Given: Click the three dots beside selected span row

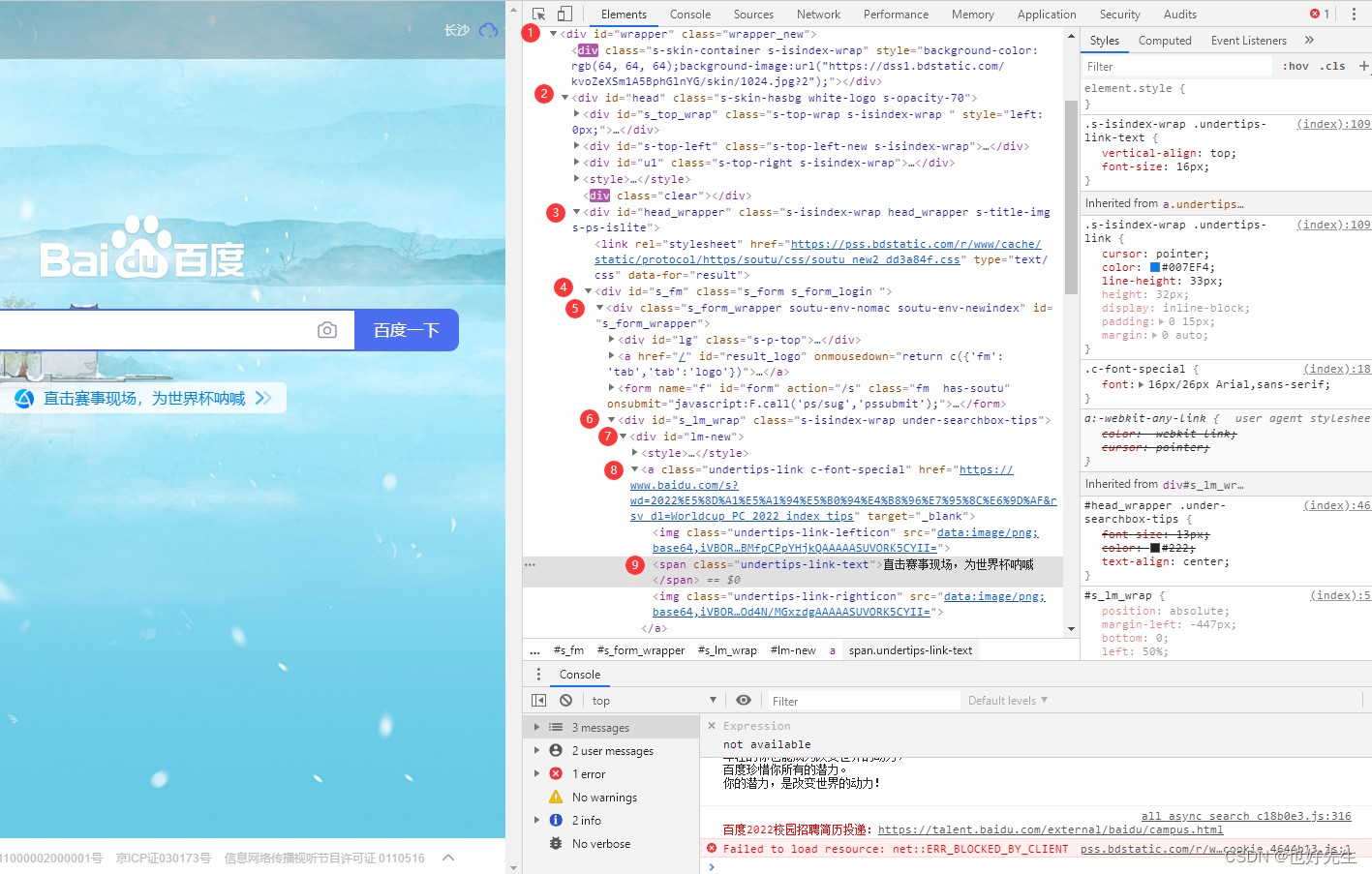Looking at the screenshot, I should [530, 564].
